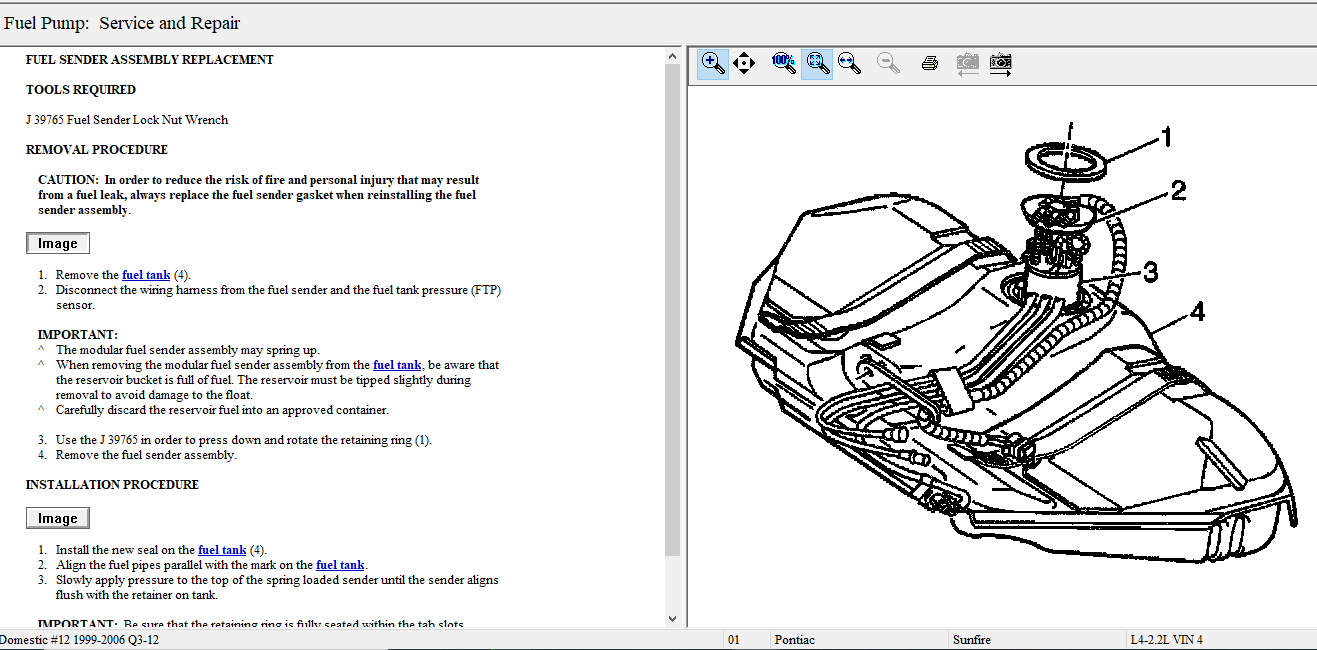Click the text pane scroll down arrow

(672, 619)
